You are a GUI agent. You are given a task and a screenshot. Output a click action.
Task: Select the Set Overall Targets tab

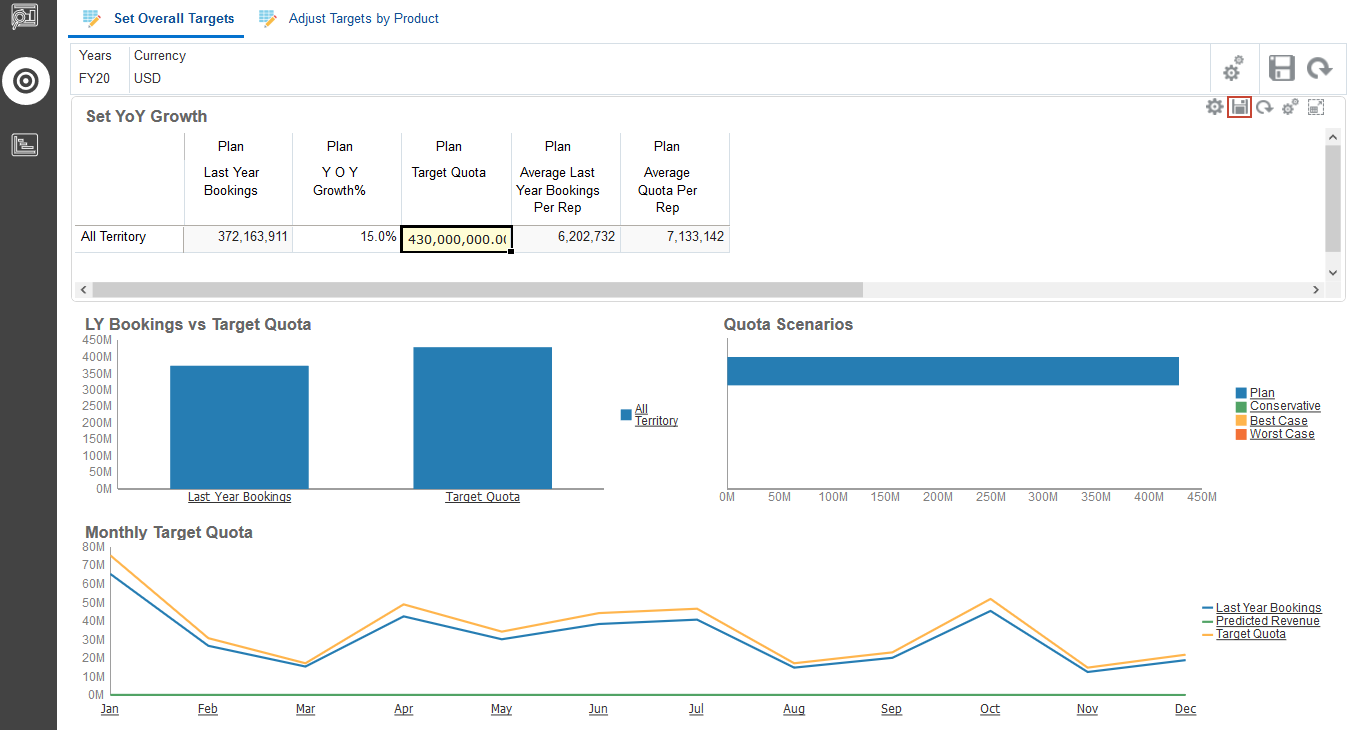point(173,19)
